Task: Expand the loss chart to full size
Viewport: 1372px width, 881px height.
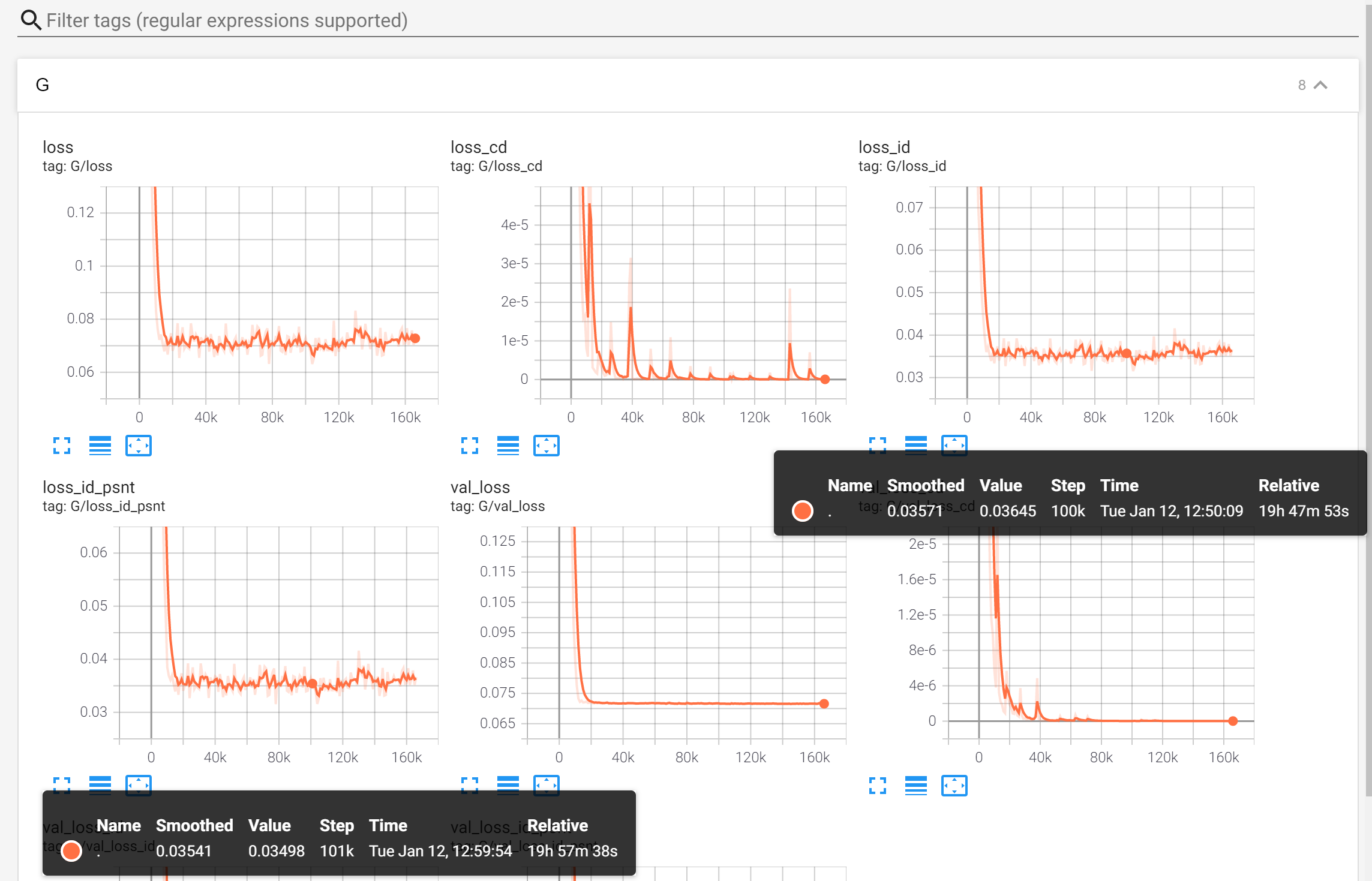Action: [x=62, y=446]
